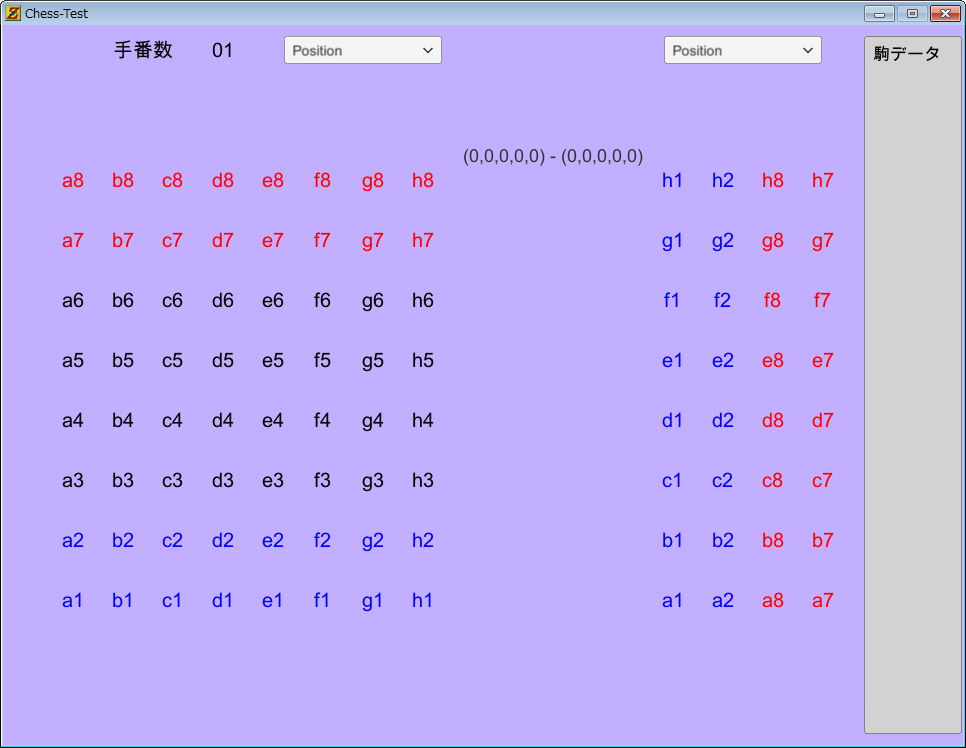Screen dimensions: 966x748
Task: Pick square f4
Action: coord(322,420)
